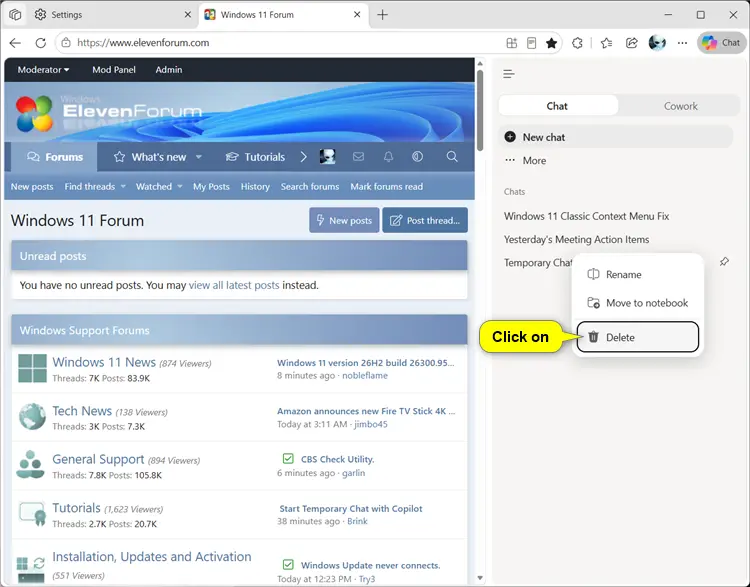Screen dimensions: 750x587
Task: Click the share icon in toolbar
Action: 632,43
